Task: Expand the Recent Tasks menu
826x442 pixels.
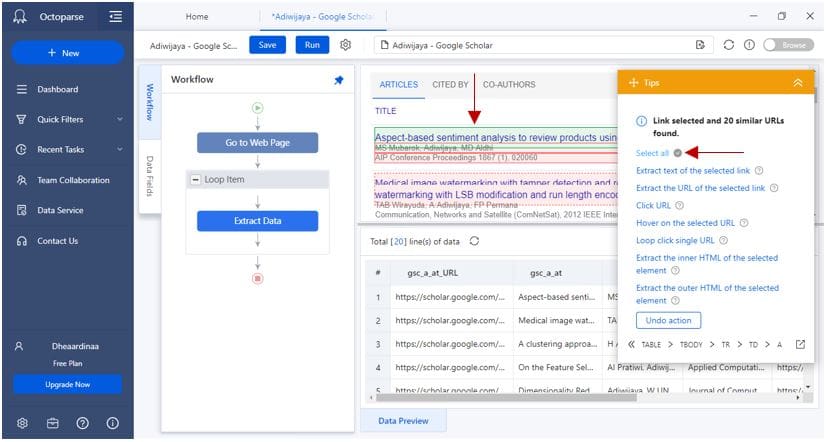Action: [120, 150]
